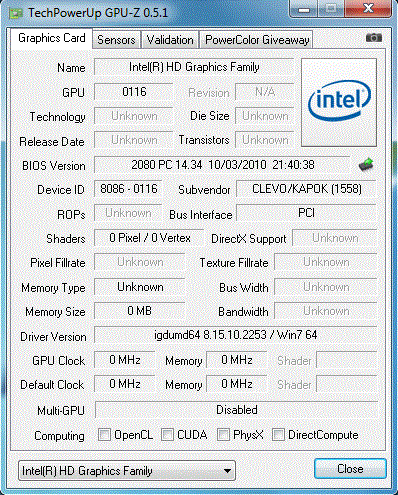Click the Device ID field 8086 - 0116
The height and width of the screenshot is (495, 398).
[128, 189]
